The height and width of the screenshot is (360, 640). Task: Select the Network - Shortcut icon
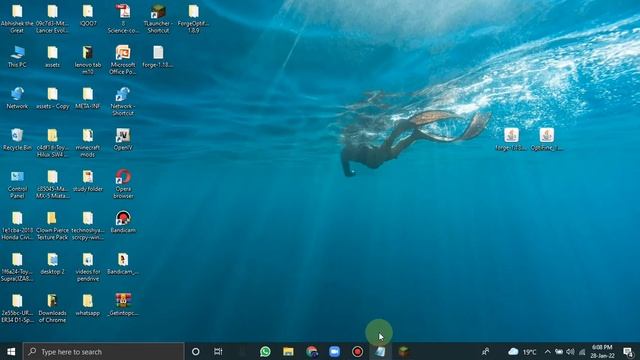point(123,101)
